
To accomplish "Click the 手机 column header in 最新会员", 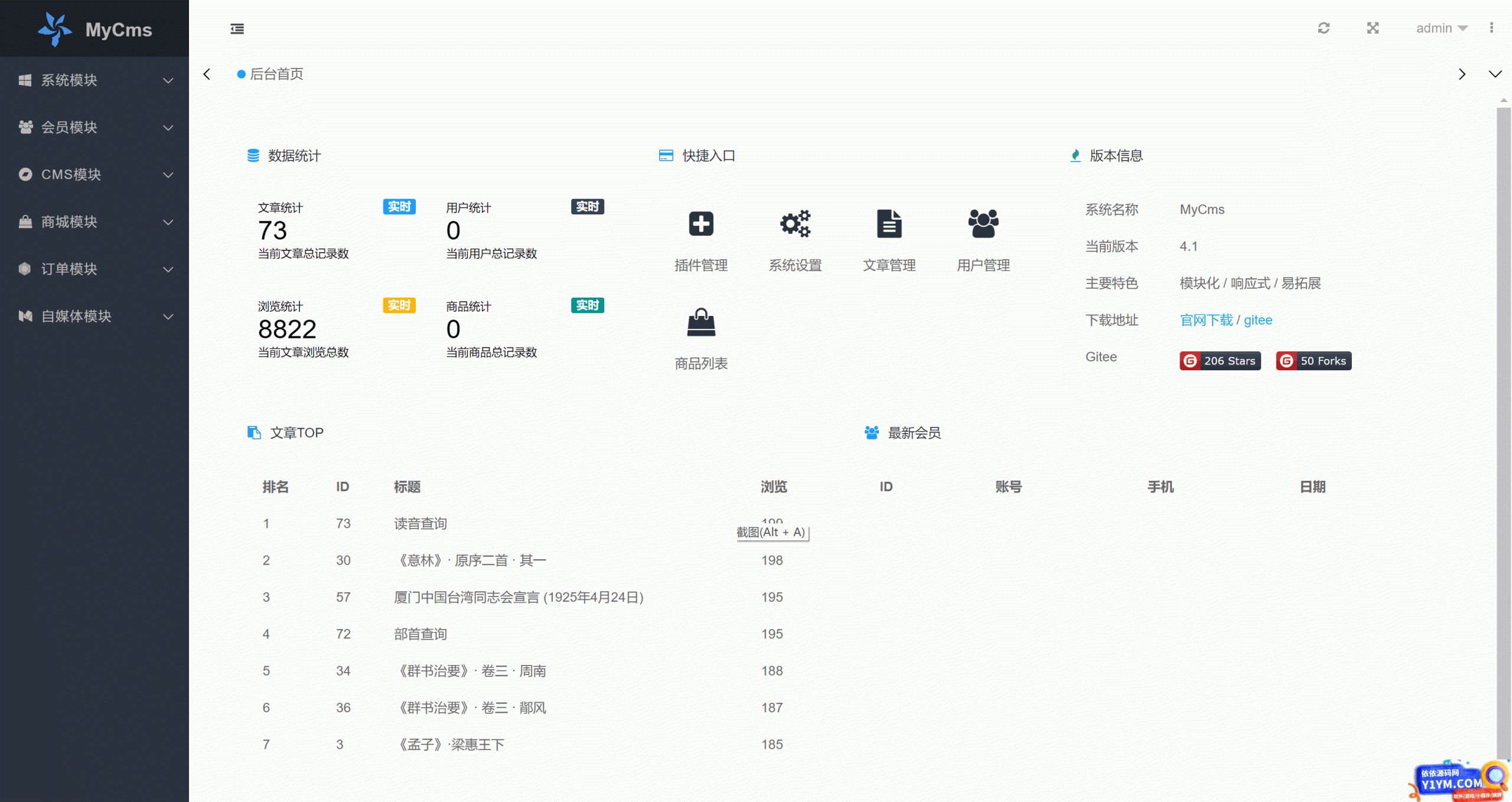I will pos(1161,487).
